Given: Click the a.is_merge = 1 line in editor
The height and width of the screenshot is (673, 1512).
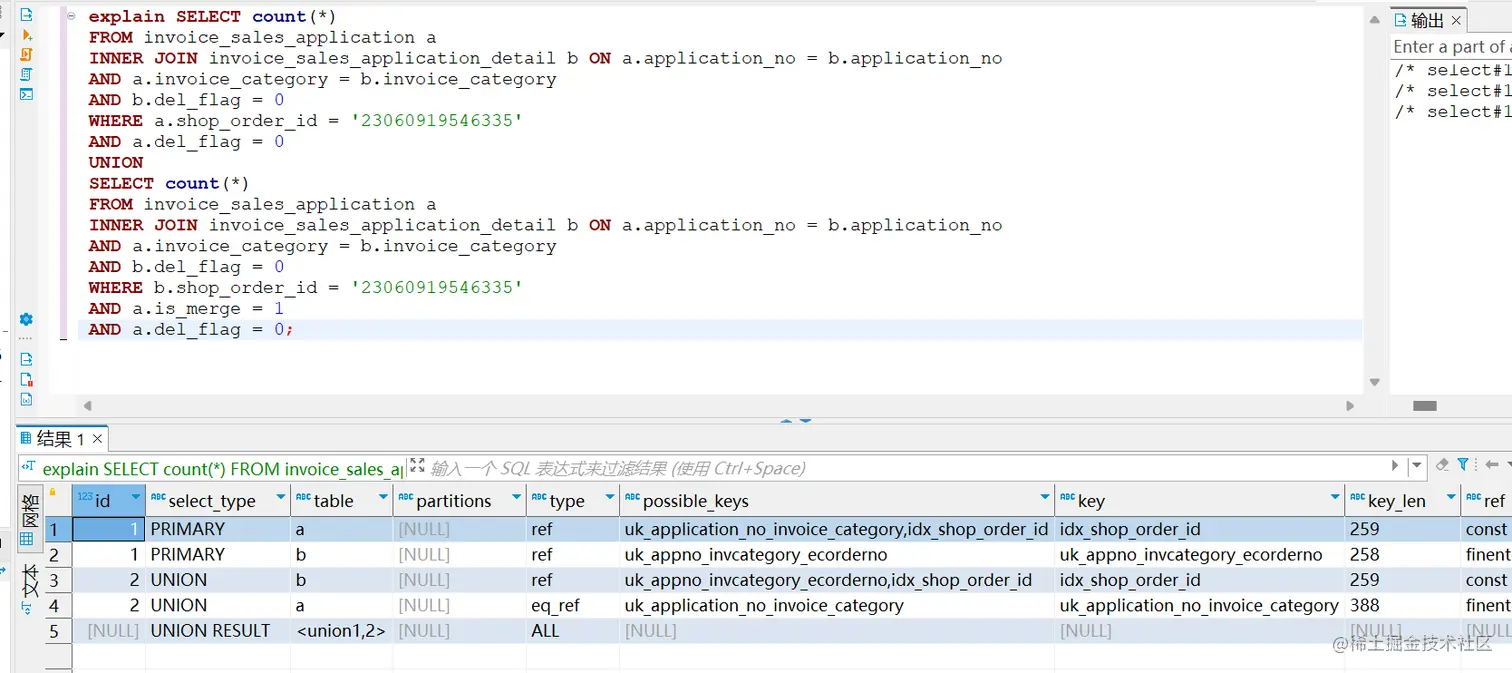Looking at the screenshot, I should click(186, 308).
